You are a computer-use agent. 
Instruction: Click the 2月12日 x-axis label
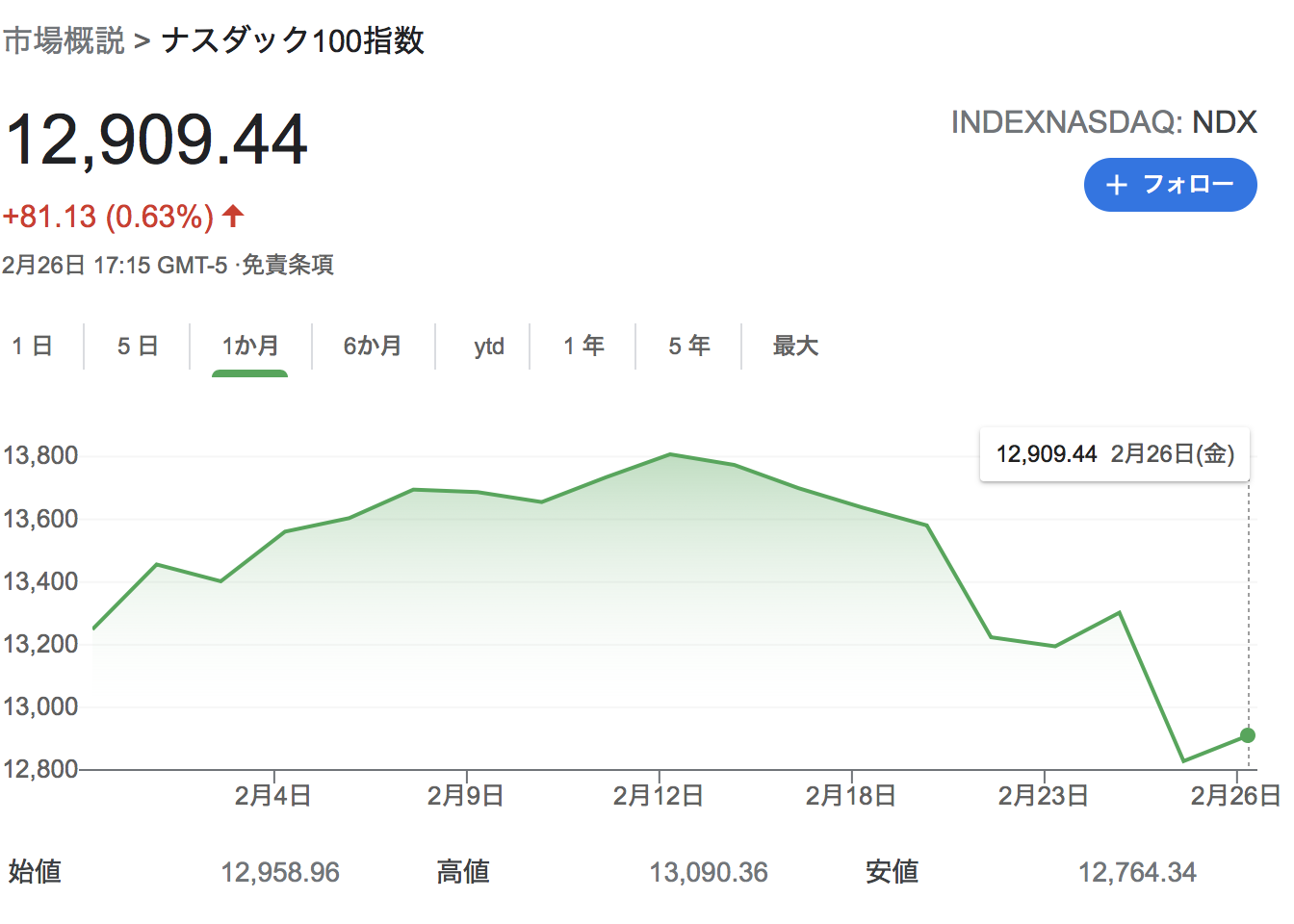tap(659, 795)
